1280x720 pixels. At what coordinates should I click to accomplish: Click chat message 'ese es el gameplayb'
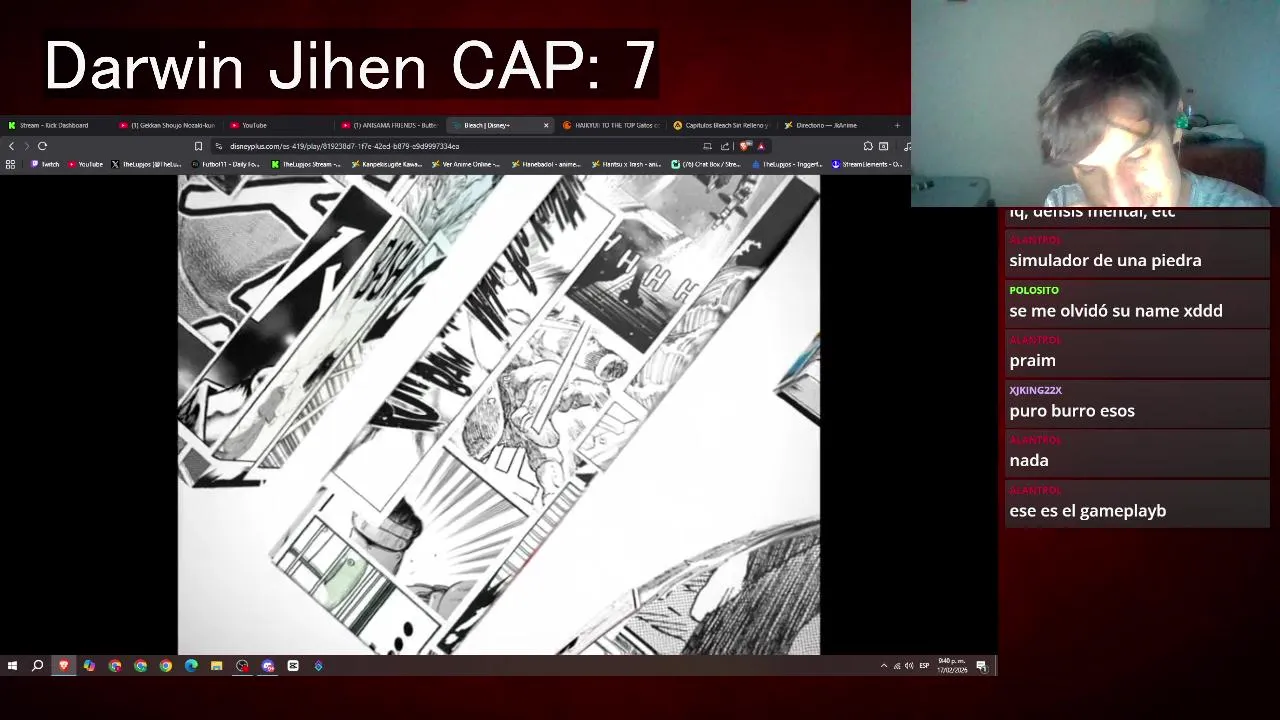[x=1088, y=511]
